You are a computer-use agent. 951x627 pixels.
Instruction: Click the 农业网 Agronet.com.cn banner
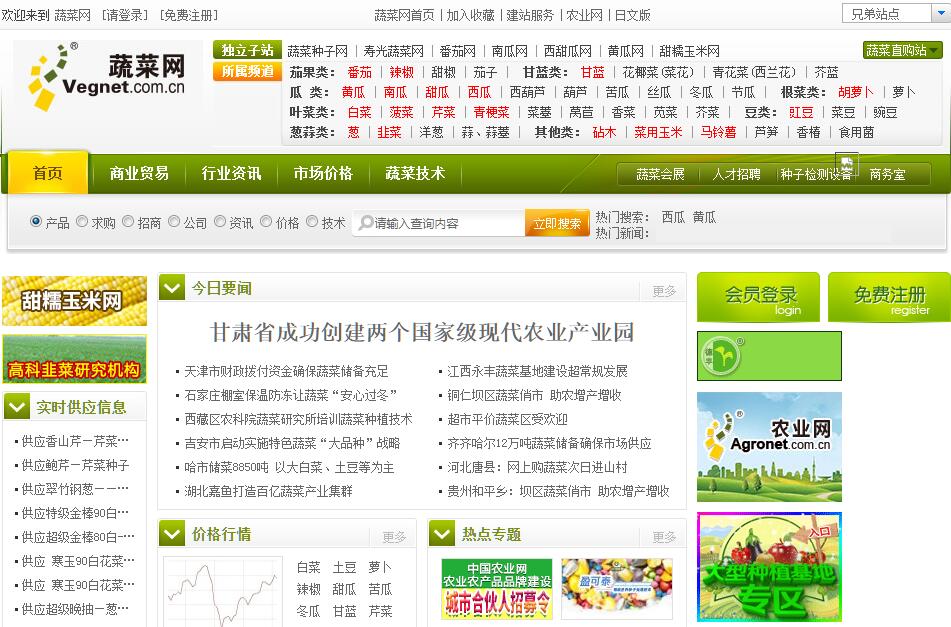point(769,447)
